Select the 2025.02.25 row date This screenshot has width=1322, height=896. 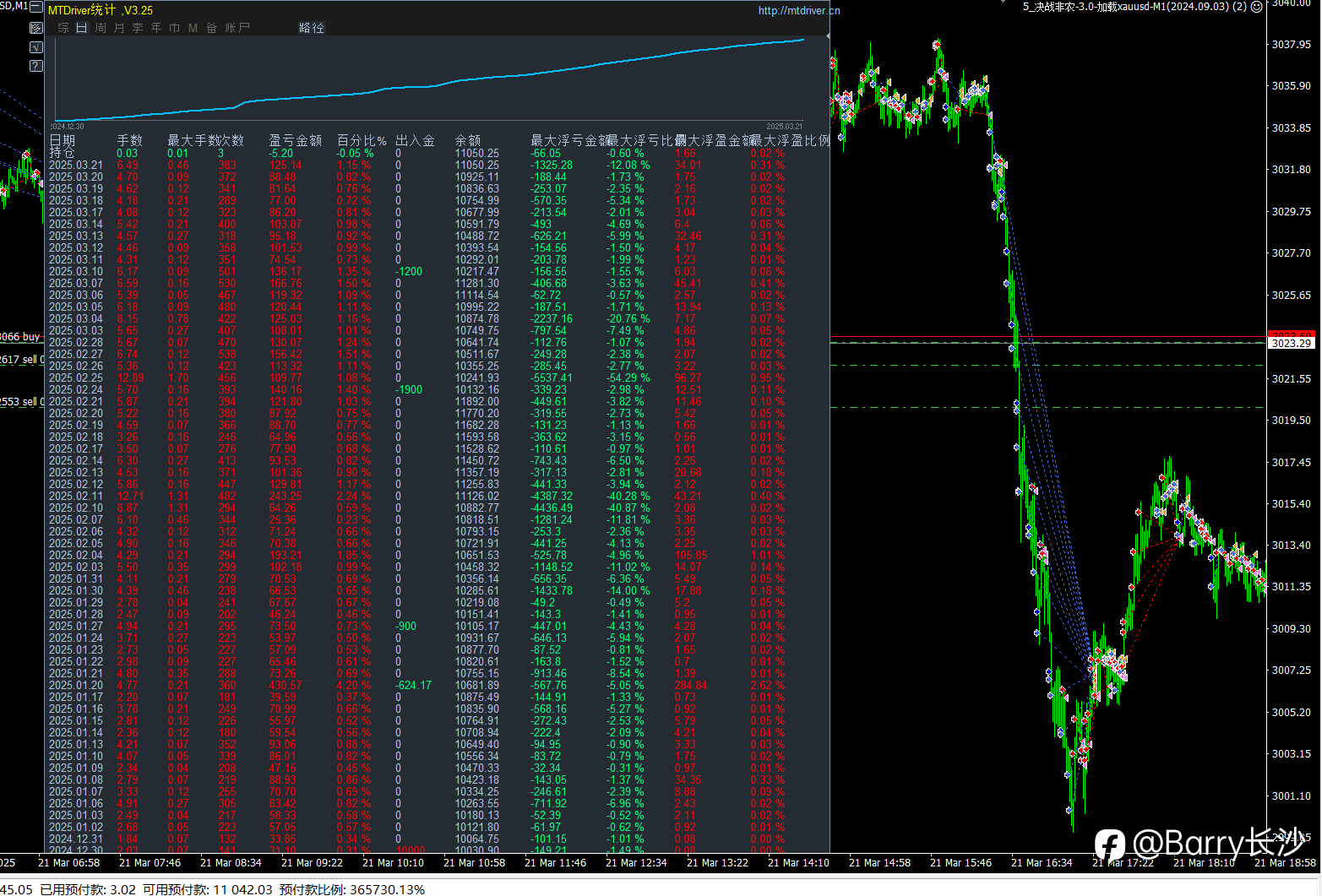[76, 377]
